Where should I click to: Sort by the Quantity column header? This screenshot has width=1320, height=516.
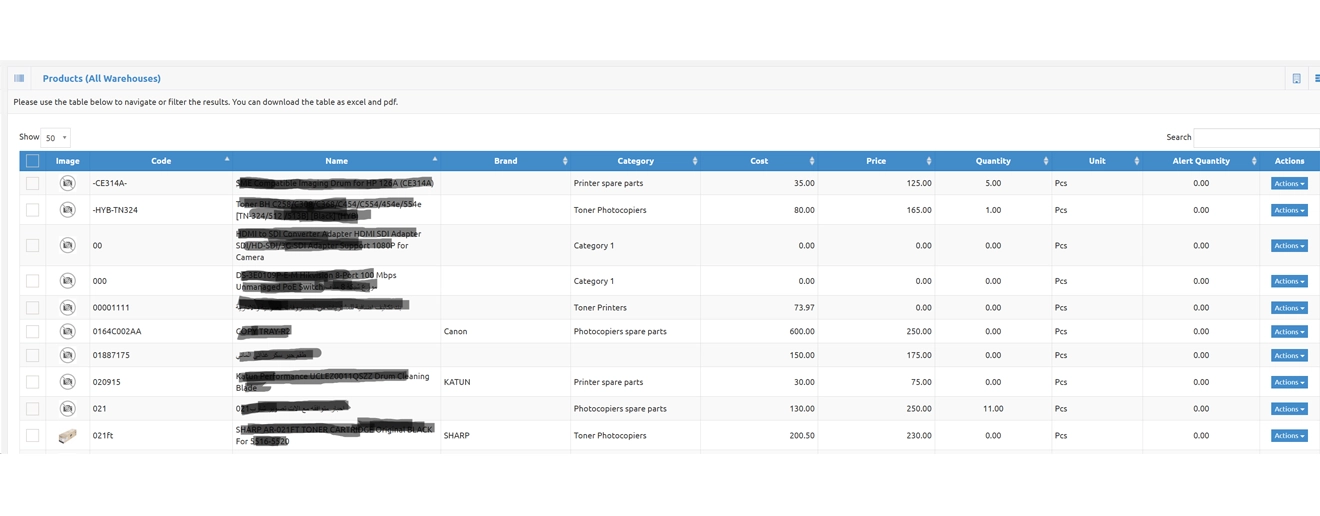click(x=992, y=161)
